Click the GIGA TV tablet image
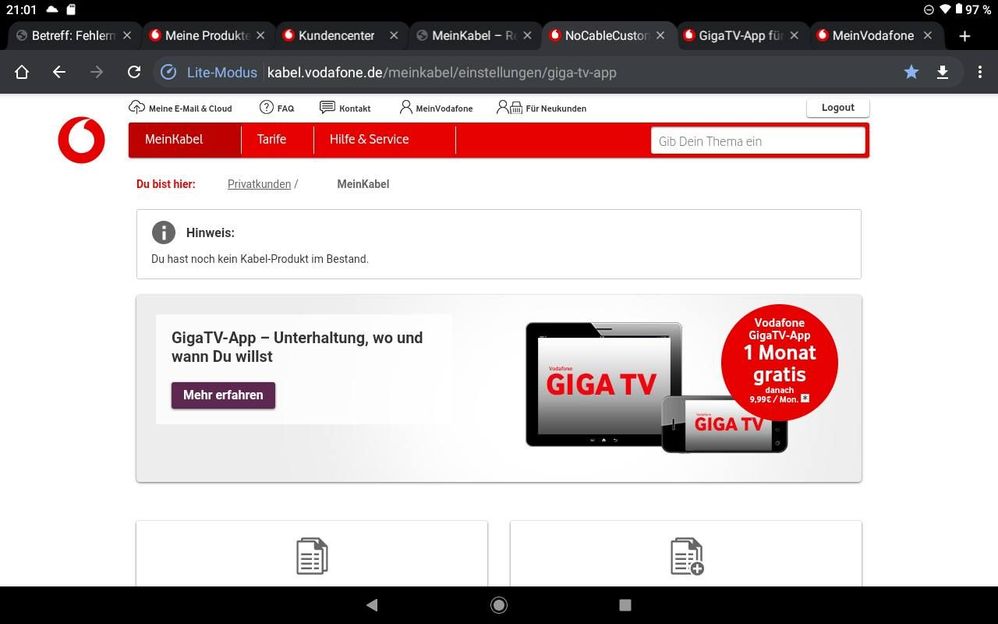The image size is (998, 624). [603, 384]
